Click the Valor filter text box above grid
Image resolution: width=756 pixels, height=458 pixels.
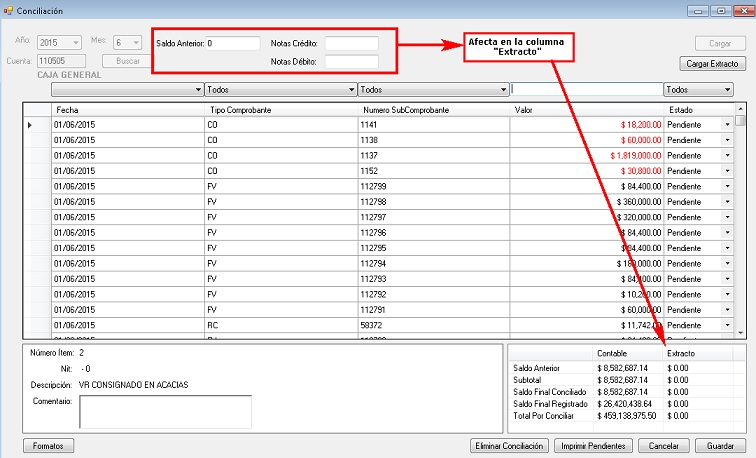[585, 89]
